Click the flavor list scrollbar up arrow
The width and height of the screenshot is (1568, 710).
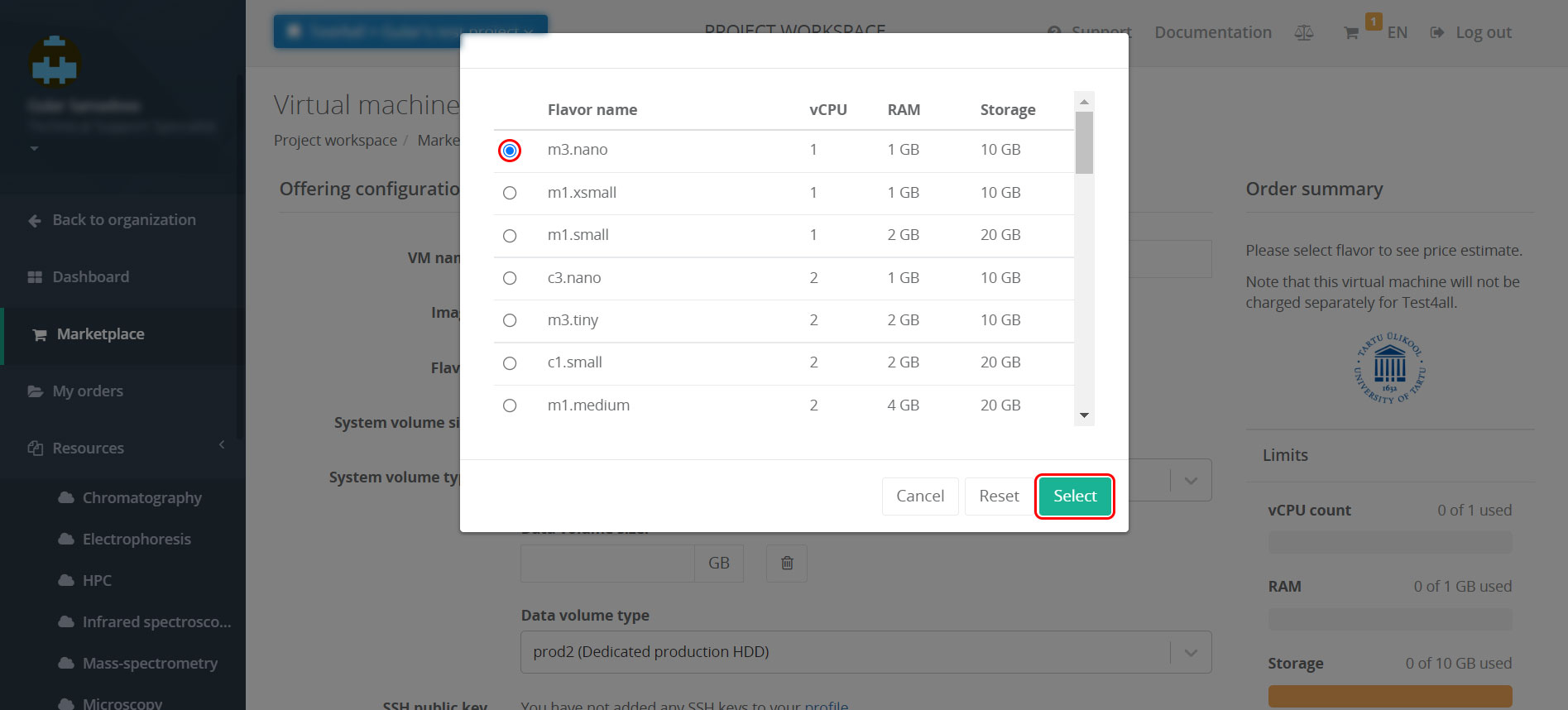[x=1084, y=101]
